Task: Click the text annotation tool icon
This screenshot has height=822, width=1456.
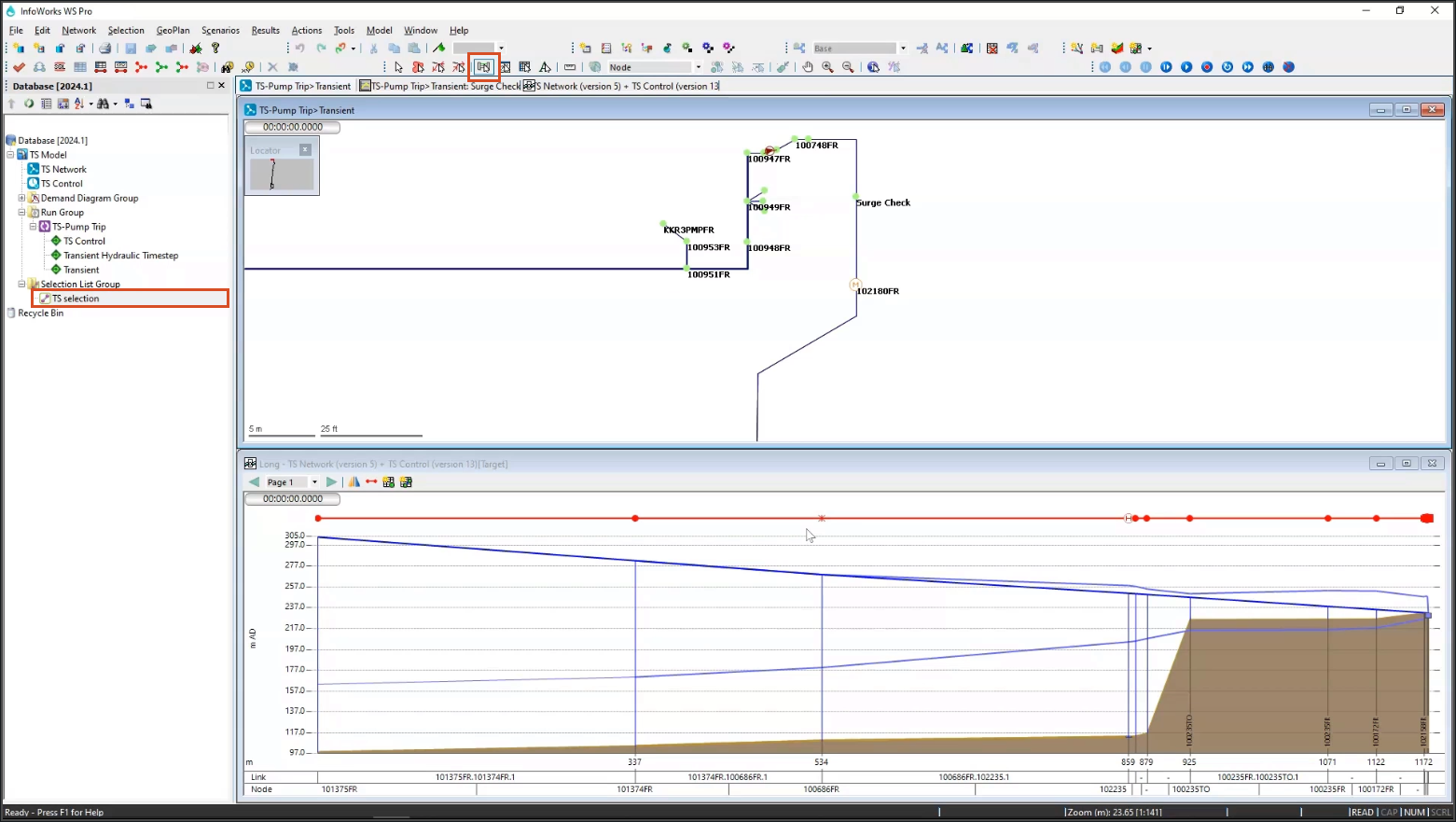Action: (545, 67)
